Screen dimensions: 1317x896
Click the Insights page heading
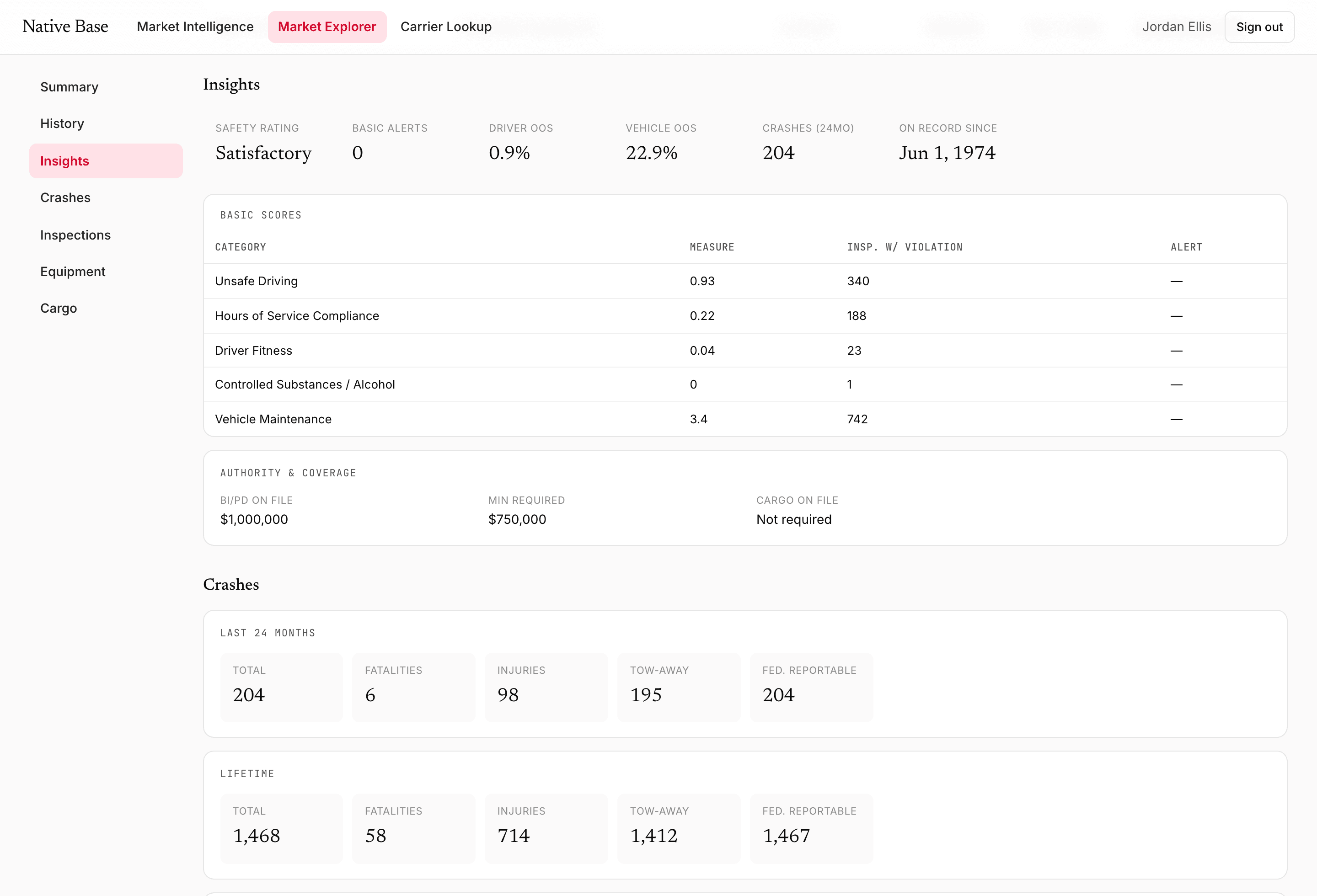[x=231, y=85]
